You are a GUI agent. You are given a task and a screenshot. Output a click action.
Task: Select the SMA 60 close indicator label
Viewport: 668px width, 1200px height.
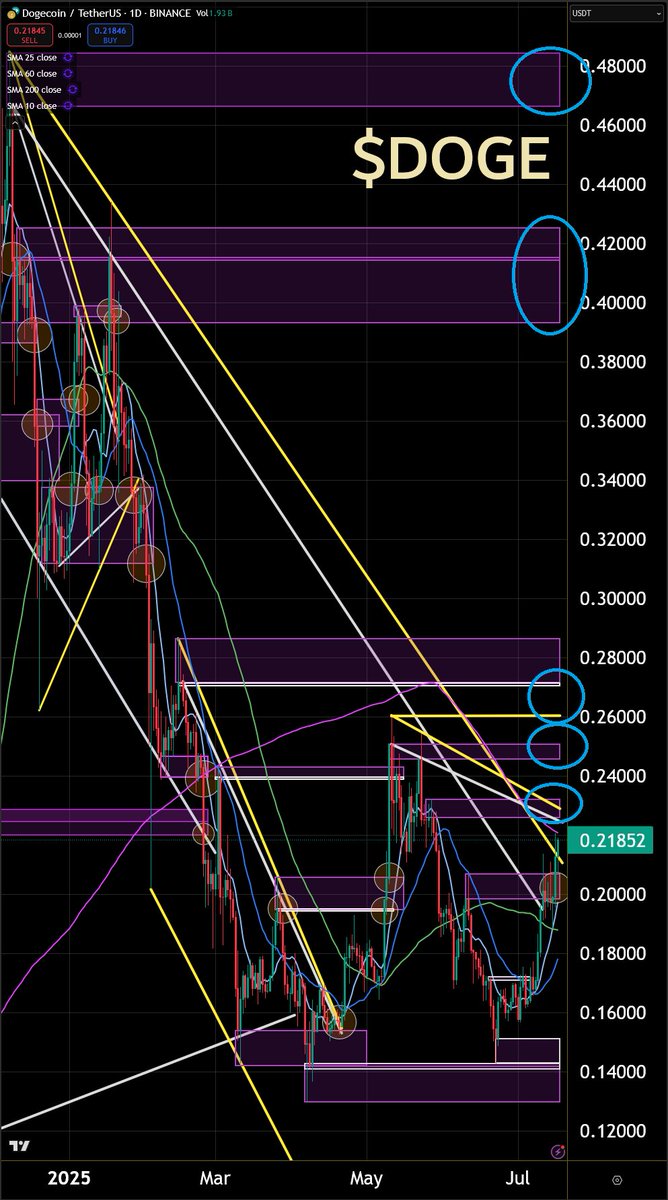point(32,73)
